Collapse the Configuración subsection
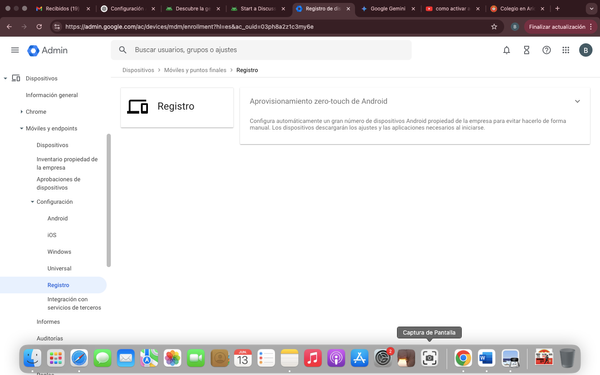The image size is (600, 375). pos(32,202)
